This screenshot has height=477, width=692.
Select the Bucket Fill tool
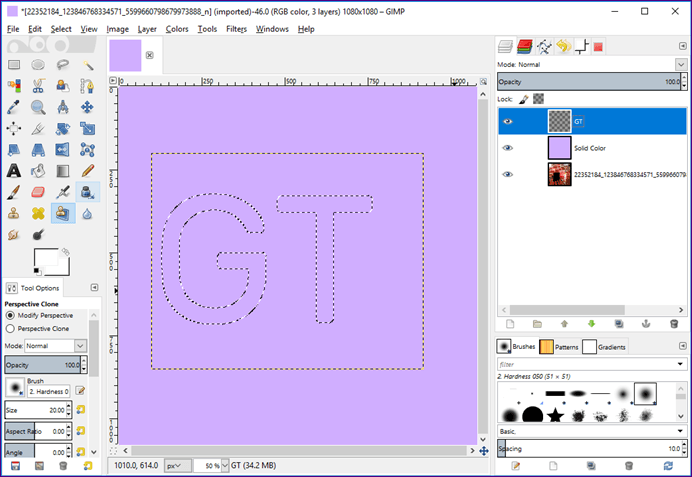pyautogui.click(x=38, y=171)
